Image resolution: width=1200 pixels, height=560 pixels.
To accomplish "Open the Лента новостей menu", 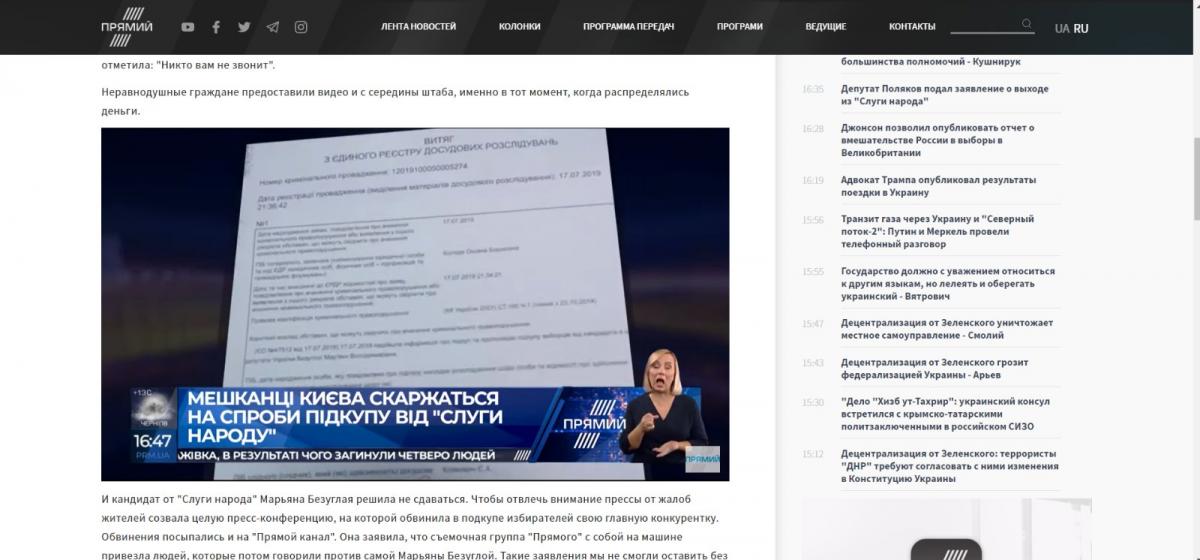I will [418, 27].
